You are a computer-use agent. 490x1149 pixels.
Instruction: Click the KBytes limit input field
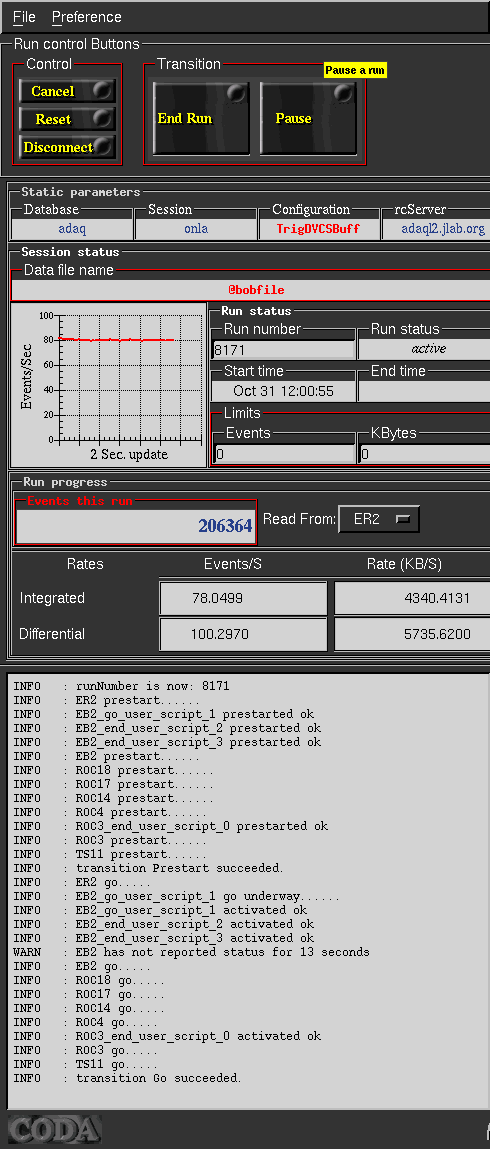click(x=425, y=454)
